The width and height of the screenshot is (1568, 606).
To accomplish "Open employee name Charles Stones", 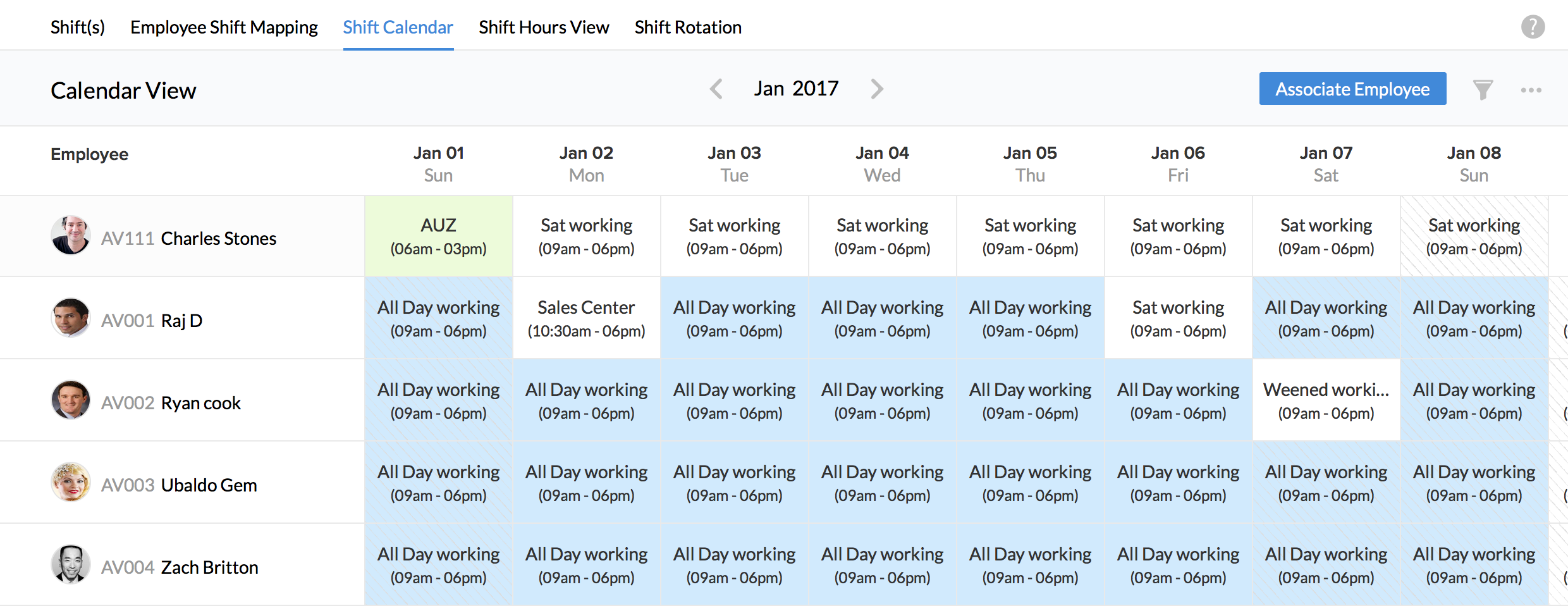I will (218, 238).
